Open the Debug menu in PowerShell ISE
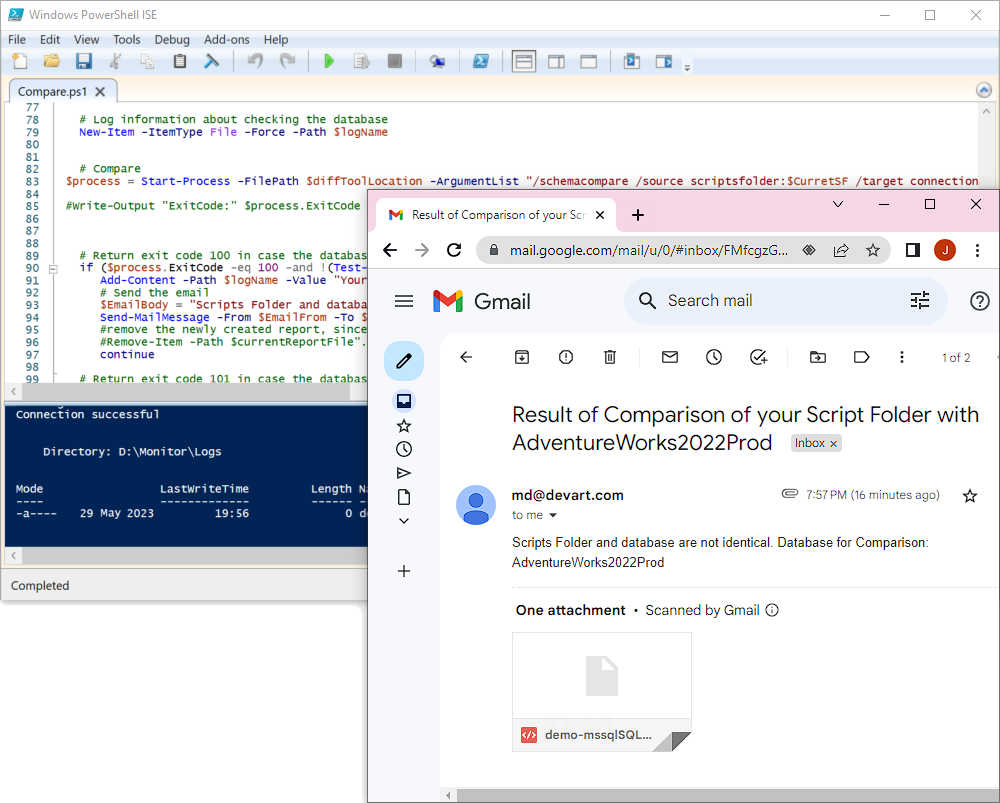 [172, 40]
